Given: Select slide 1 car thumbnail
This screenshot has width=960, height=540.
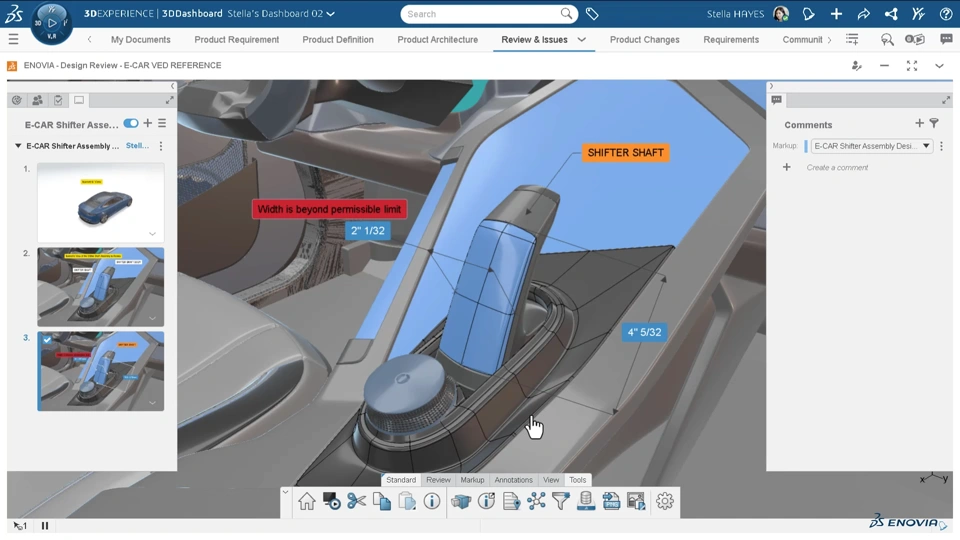Looking at the screenshot, I should click(x=100, y=202).
